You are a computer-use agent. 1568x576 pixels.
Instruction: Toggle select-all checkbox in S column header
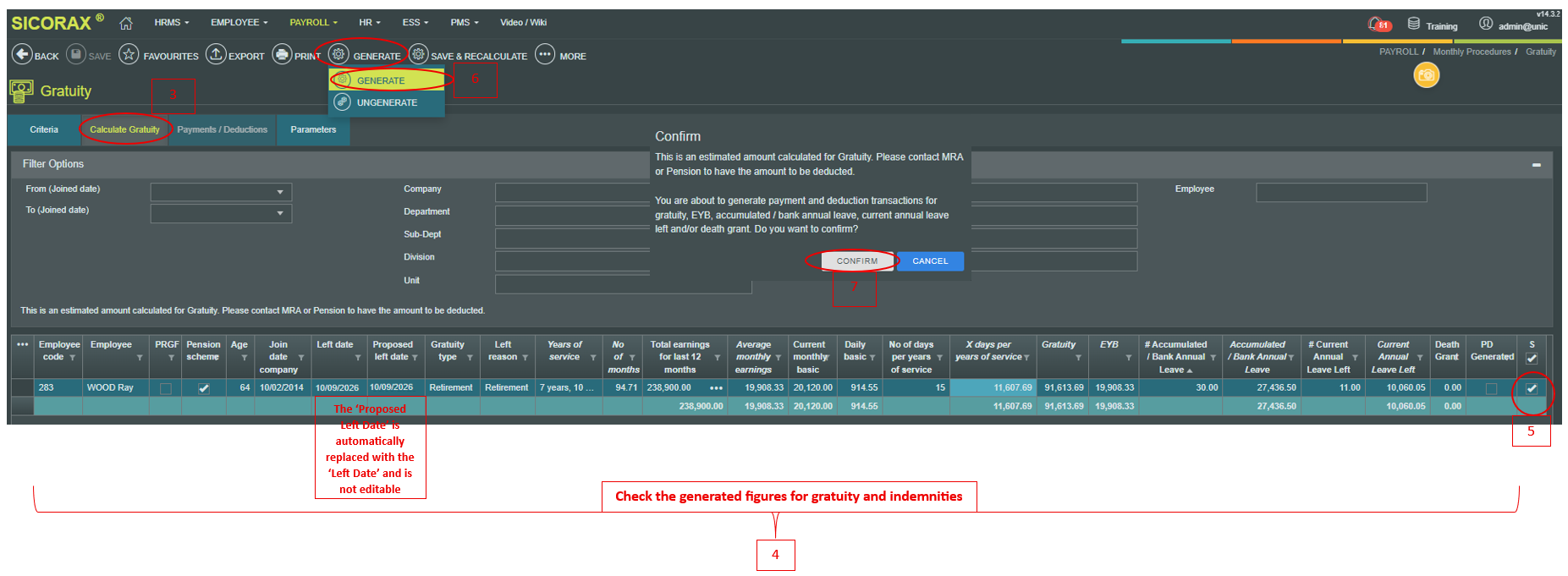1532,359
